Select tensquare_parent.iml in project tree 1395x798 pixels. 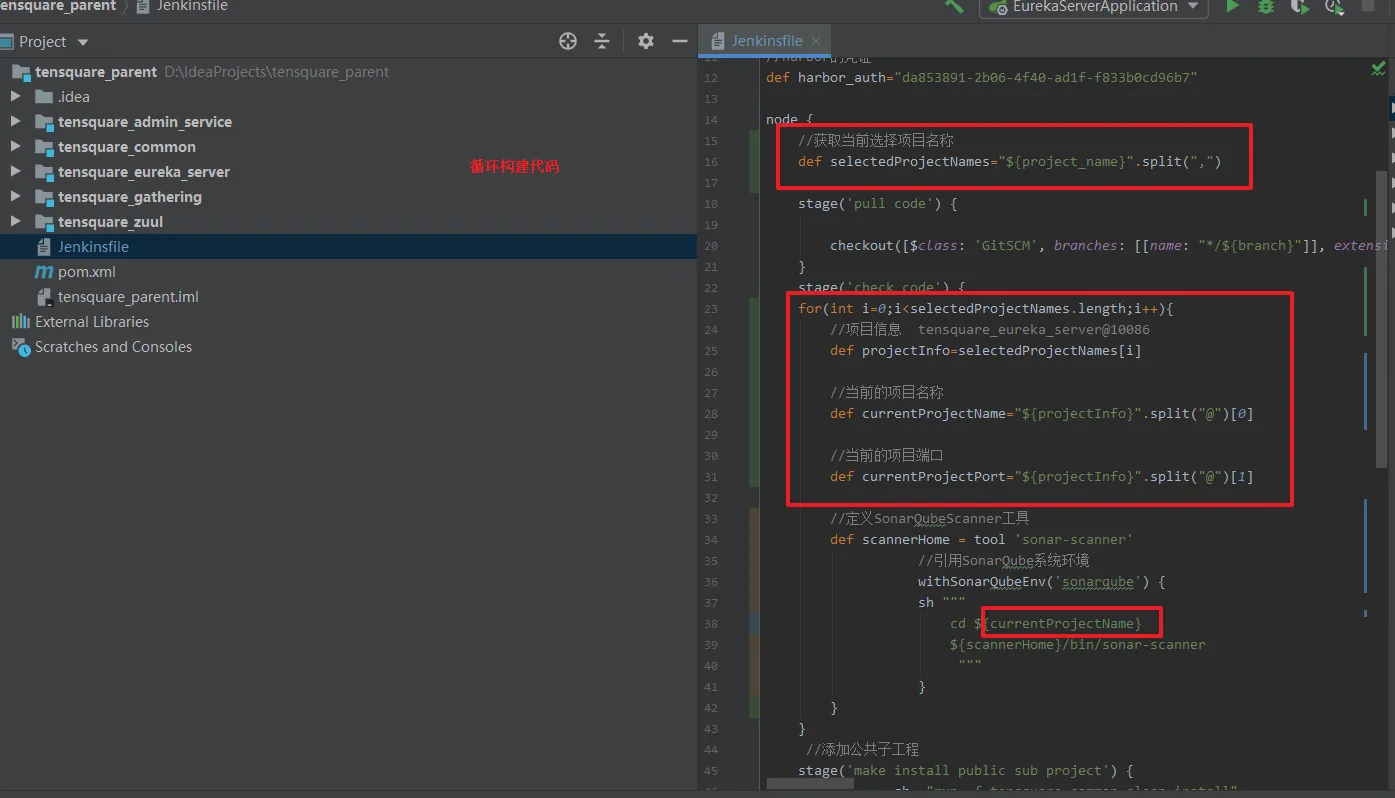click(128, 297)
